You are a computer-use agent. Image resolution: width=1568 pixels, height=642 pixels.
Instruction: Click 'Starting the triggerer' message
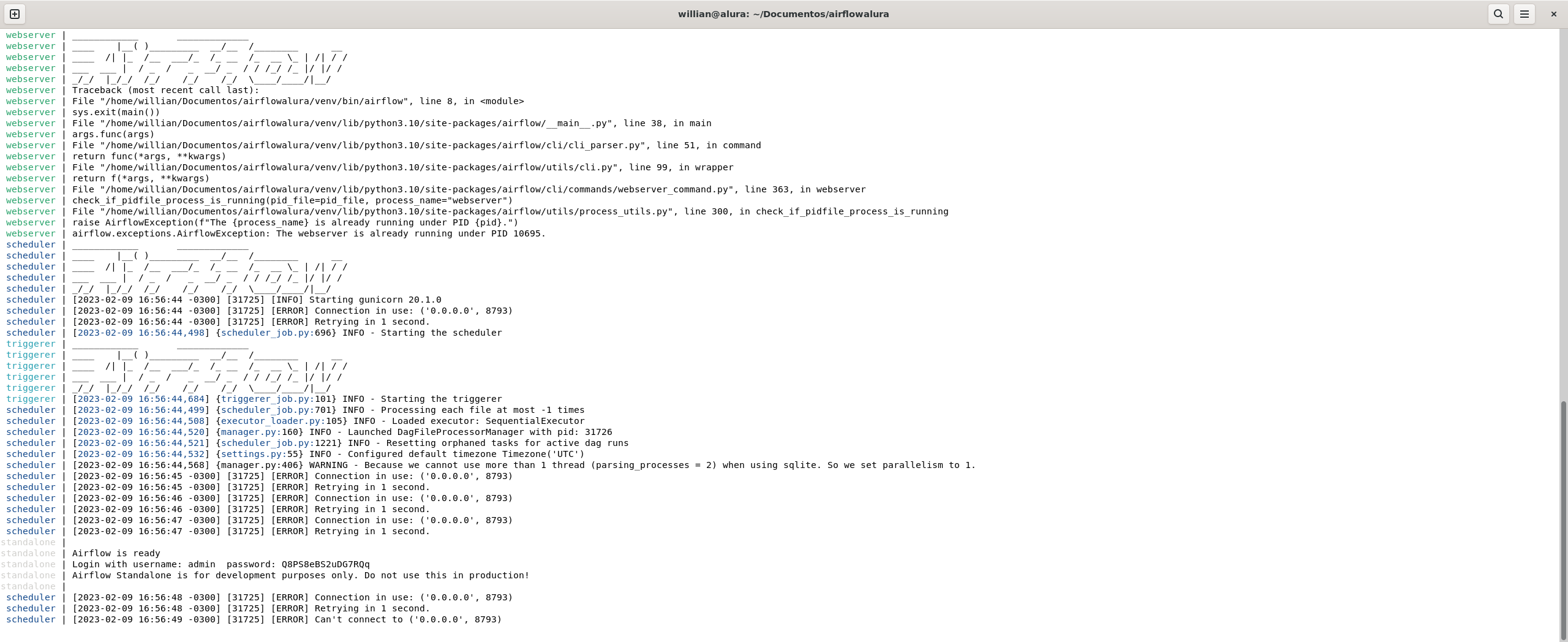click(442, 399)
